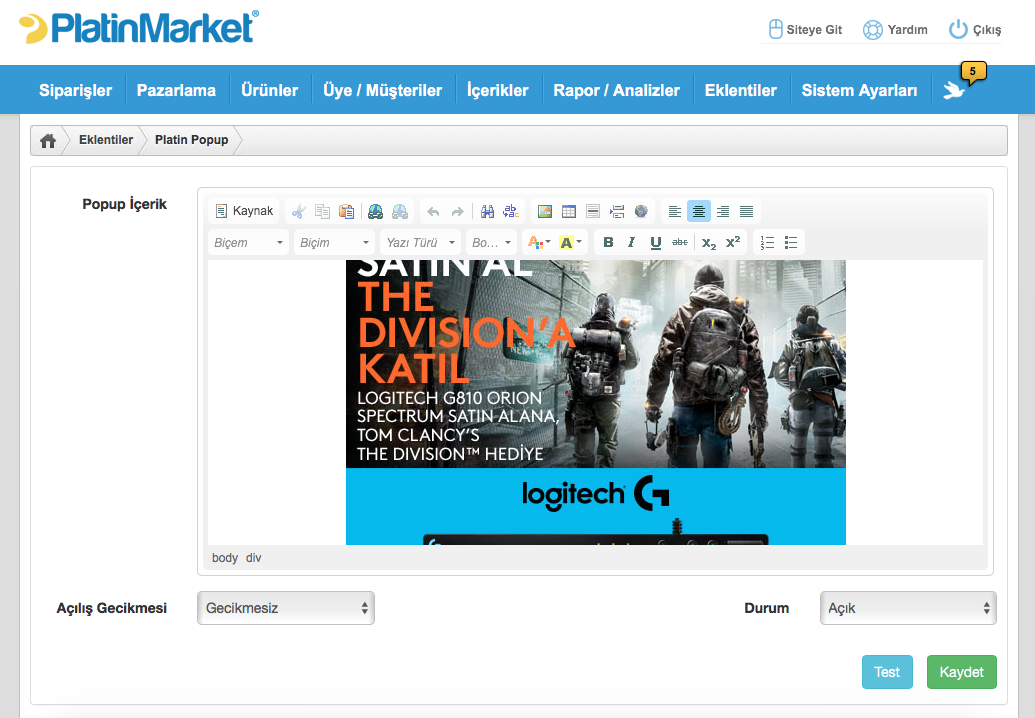The height and width of the screenshot is (718, 1035).
Task: Click the Insert Page Break icon
Action: (x=617, y=211)
